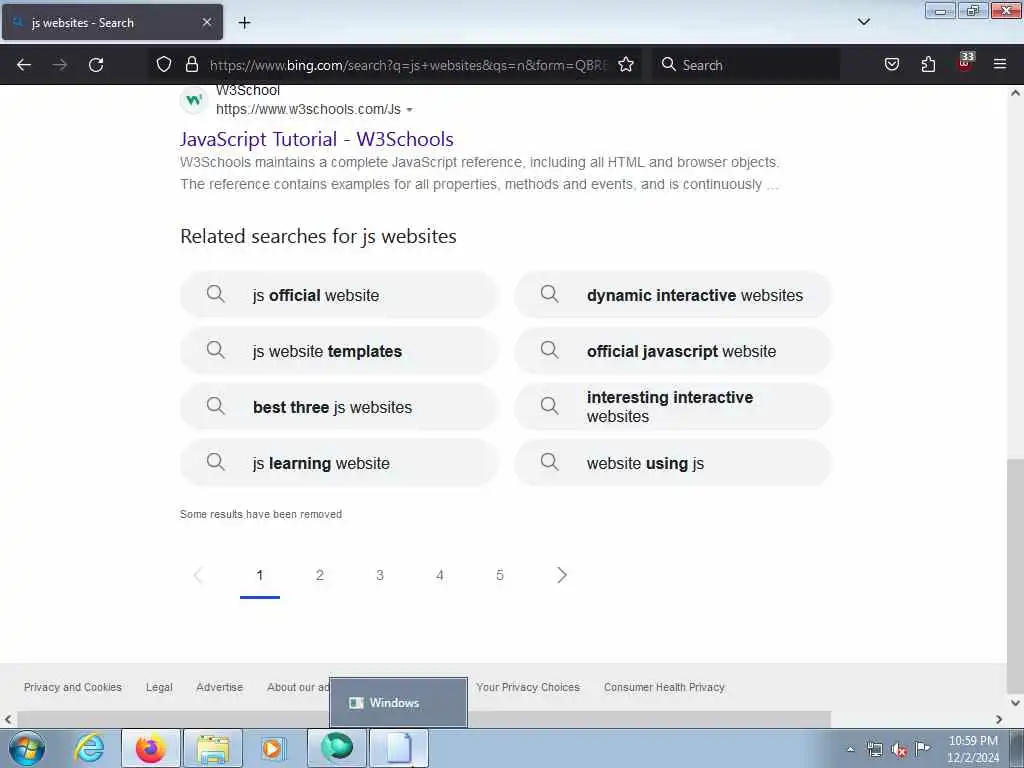
Task: Open the Firefox hamburger menu
Action: point(1000,64)
